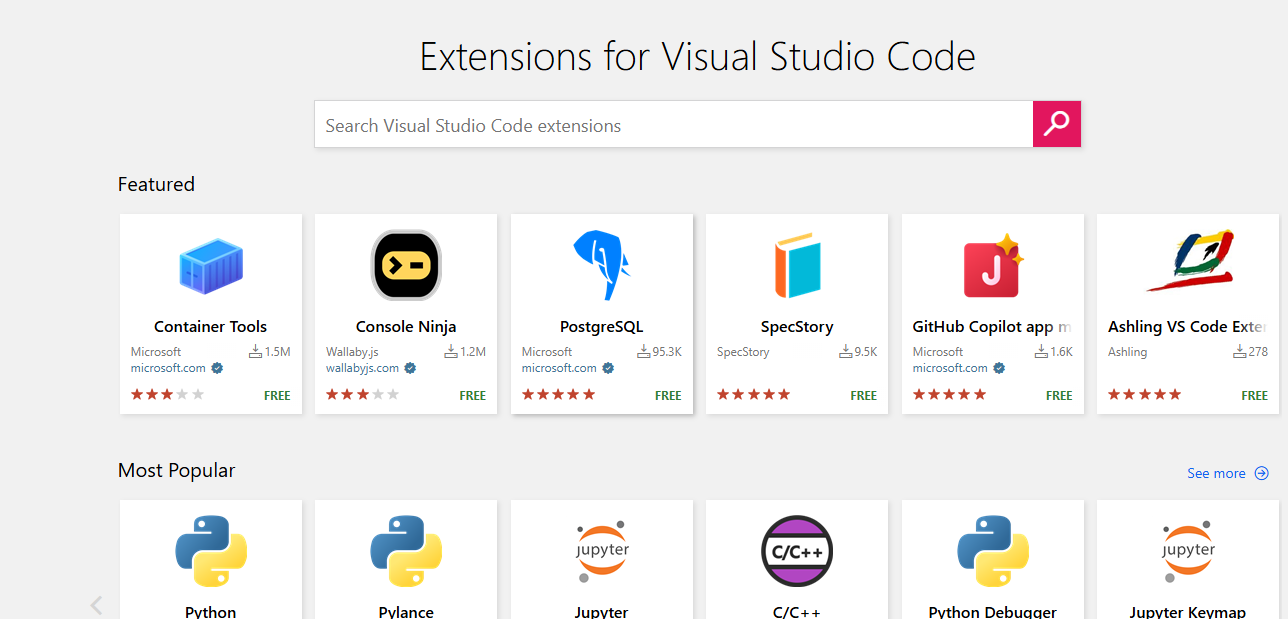Click the Most Popular section heading
Viewport: 1288px width, 619px height.
click(177, 470)
